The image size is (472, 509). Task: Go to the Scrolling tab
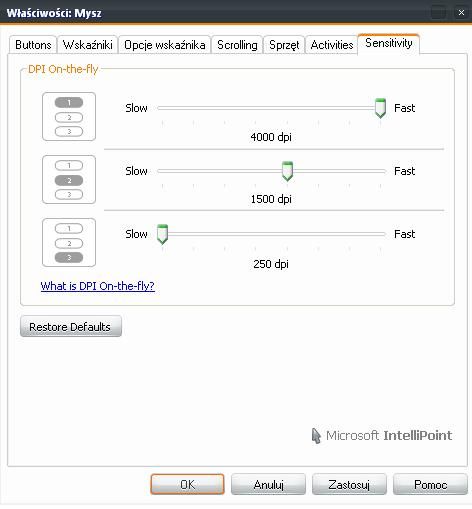point(237,45)
